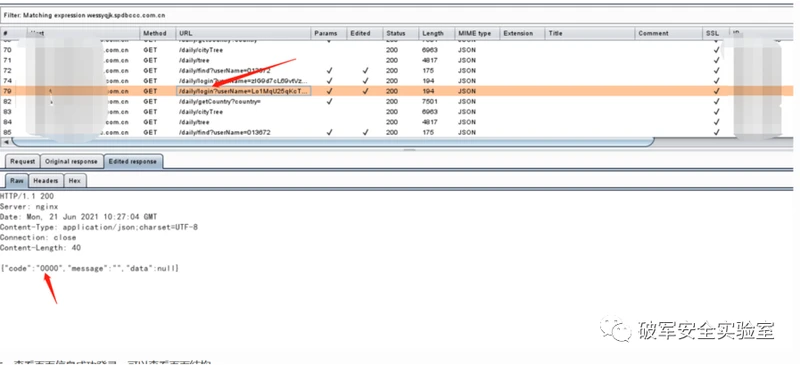
Task: Click the horizontal scrollbar left arrow
Action: point(6,141)
